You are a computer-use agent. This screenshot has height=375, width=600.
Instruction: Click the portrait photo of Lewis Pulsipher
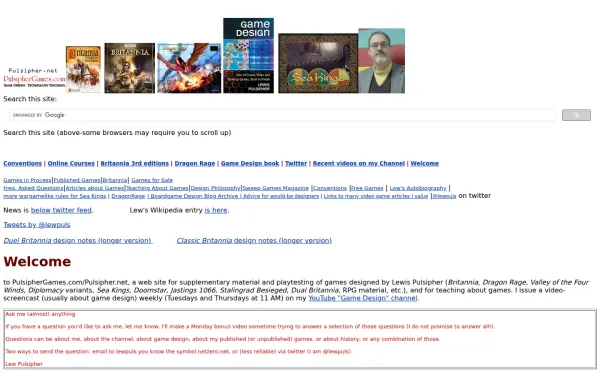click(382, 60)
